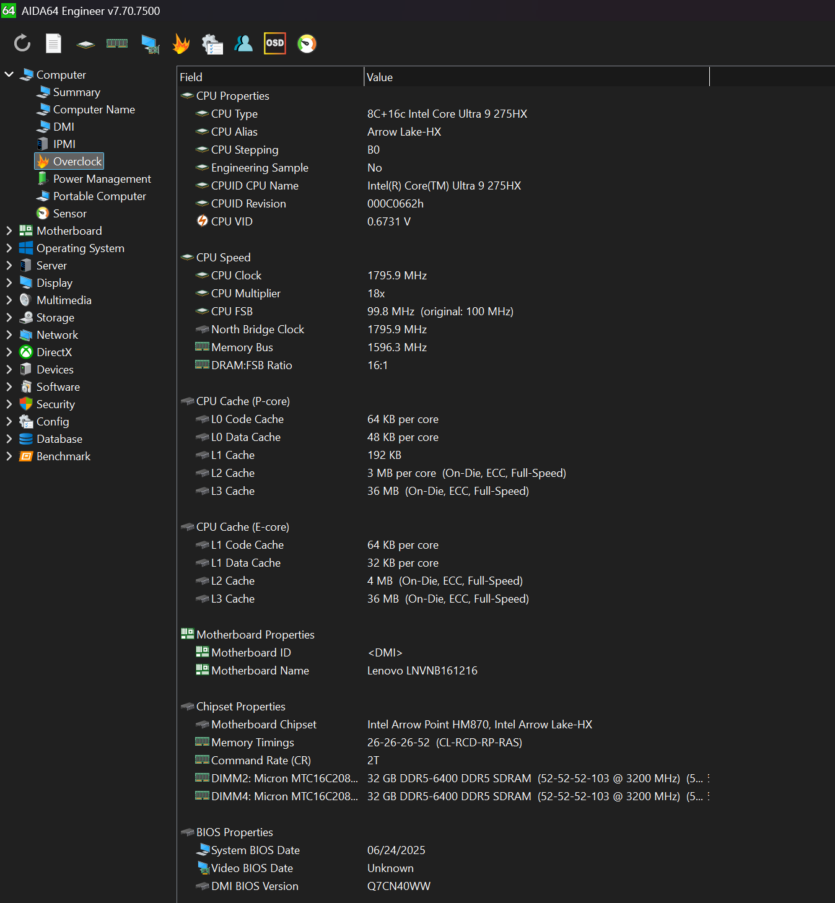Expand the Config tree node

pyautogui.click(x=9, y=422)
